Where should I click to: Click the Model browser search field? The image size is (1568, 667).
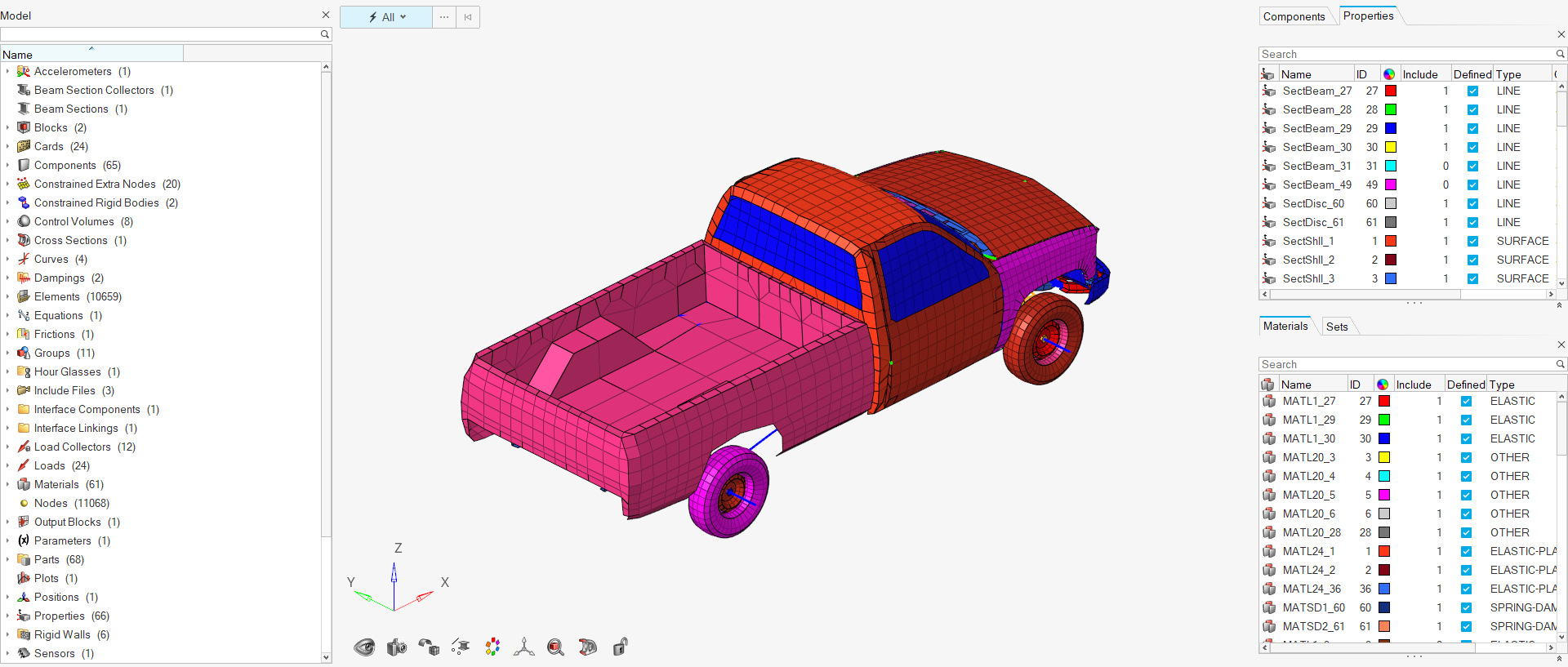(x=160, y=34)
